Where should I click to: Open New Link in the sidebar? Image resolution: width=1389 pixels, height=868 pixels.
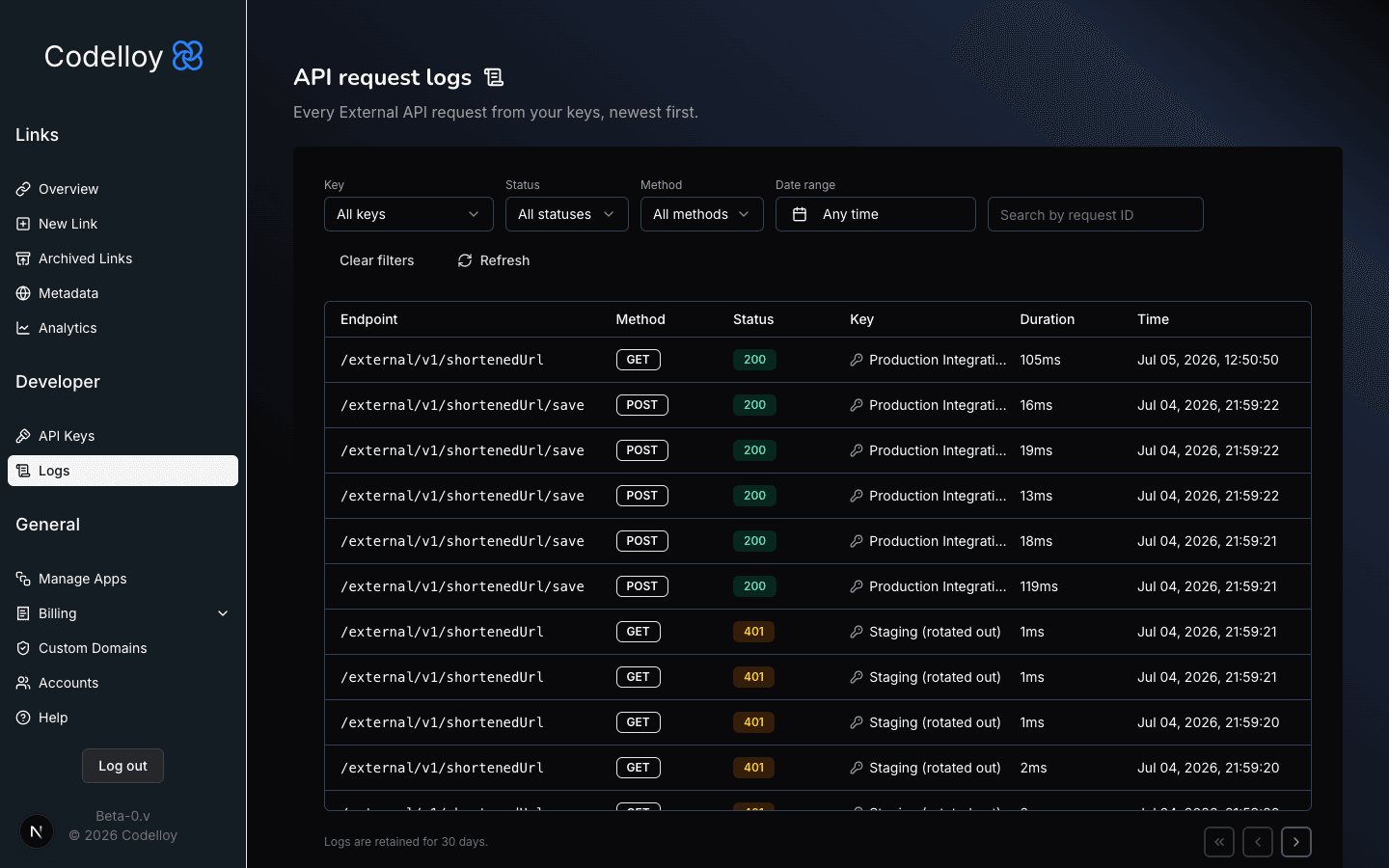(x=123, y=224)
